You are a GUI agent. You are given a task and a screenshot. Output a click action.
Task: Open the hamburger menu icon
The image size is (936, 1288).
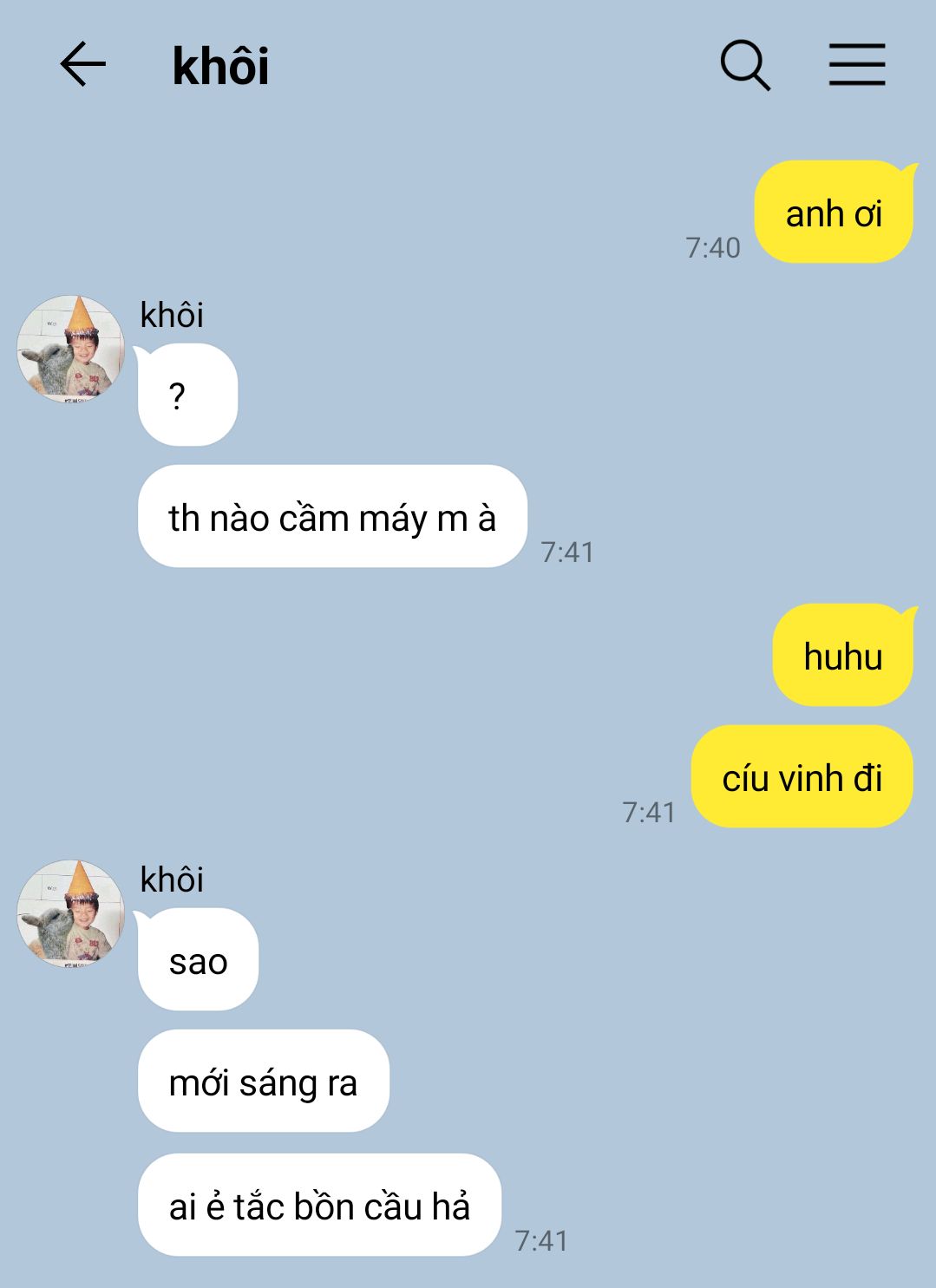(x=856, y=65)
